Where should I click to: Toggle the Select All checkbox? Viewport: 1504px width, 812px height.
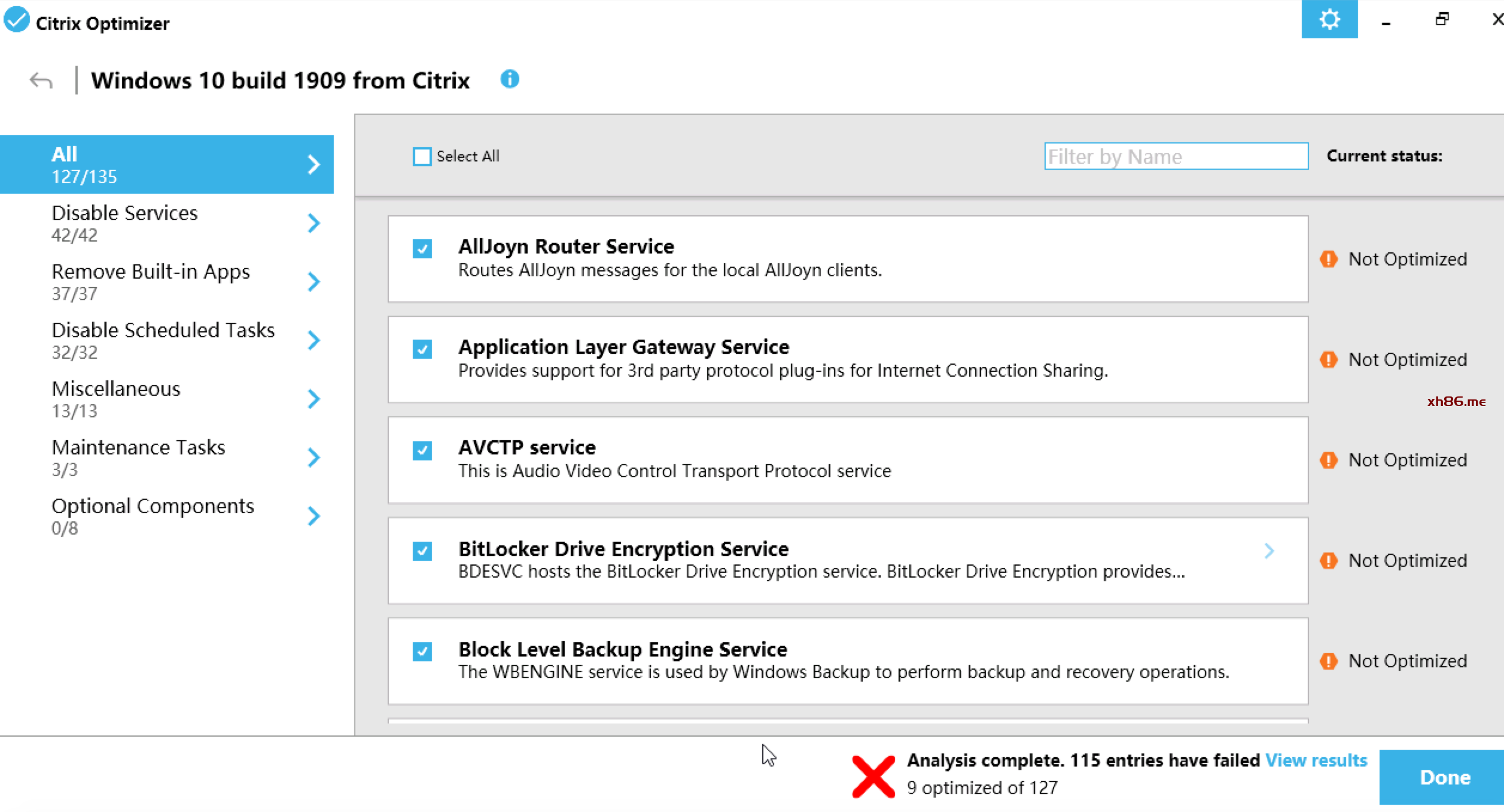click(422, 157)
